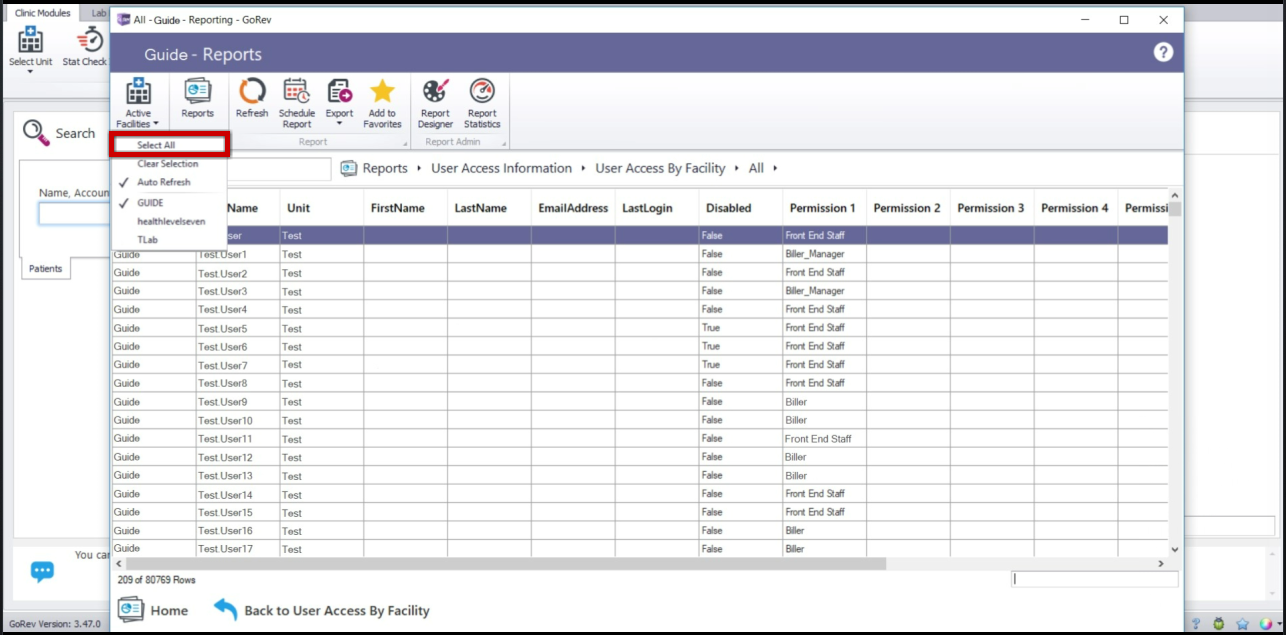Refresh the report with the Refresh icon
Image resolution: width=1286 pixels, height=635 pixels.
click(x=252, y=99)
